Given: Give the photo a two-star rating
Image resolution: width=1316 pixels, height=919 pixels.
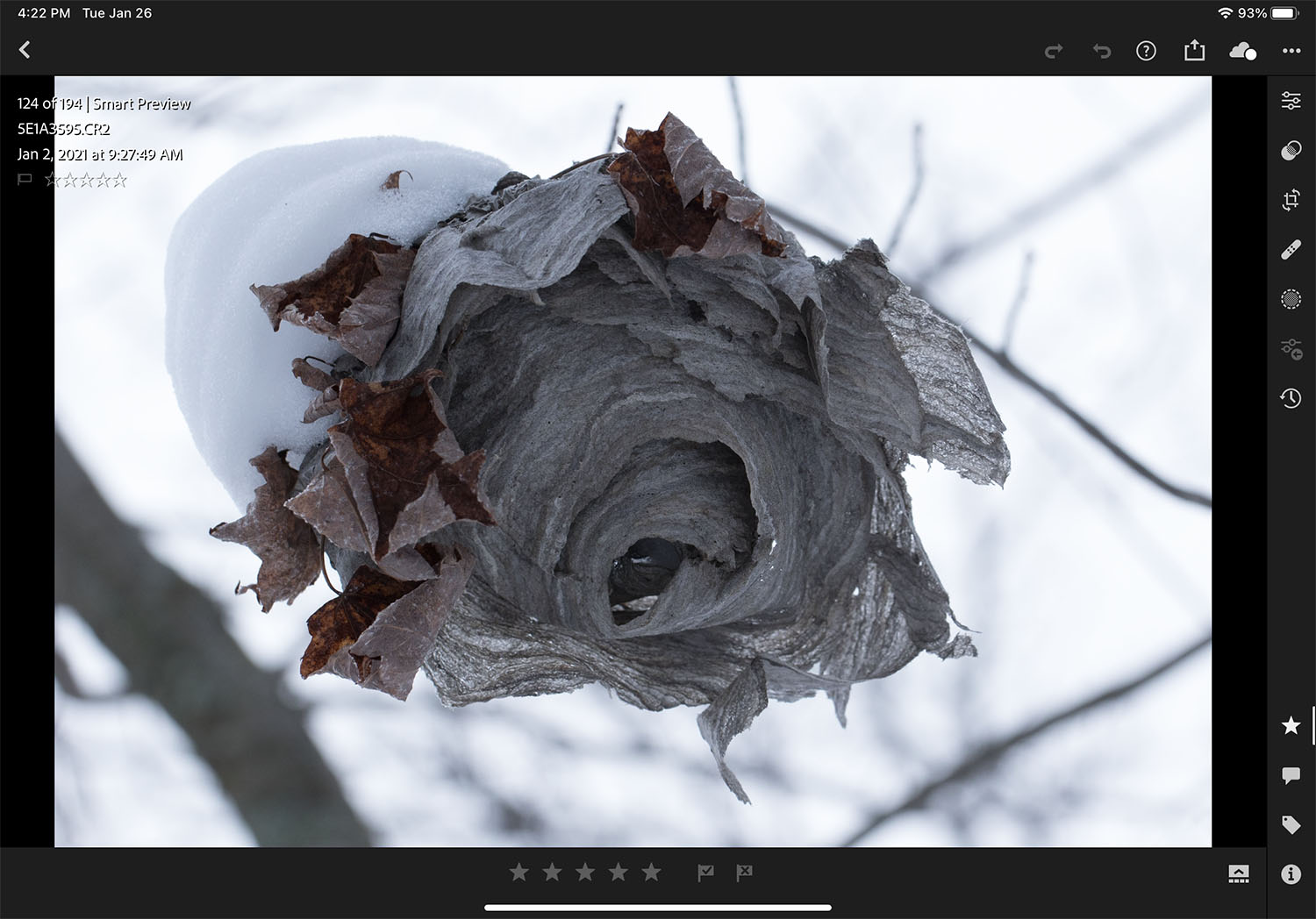Looking at the screenshot, I should point(552,872).
